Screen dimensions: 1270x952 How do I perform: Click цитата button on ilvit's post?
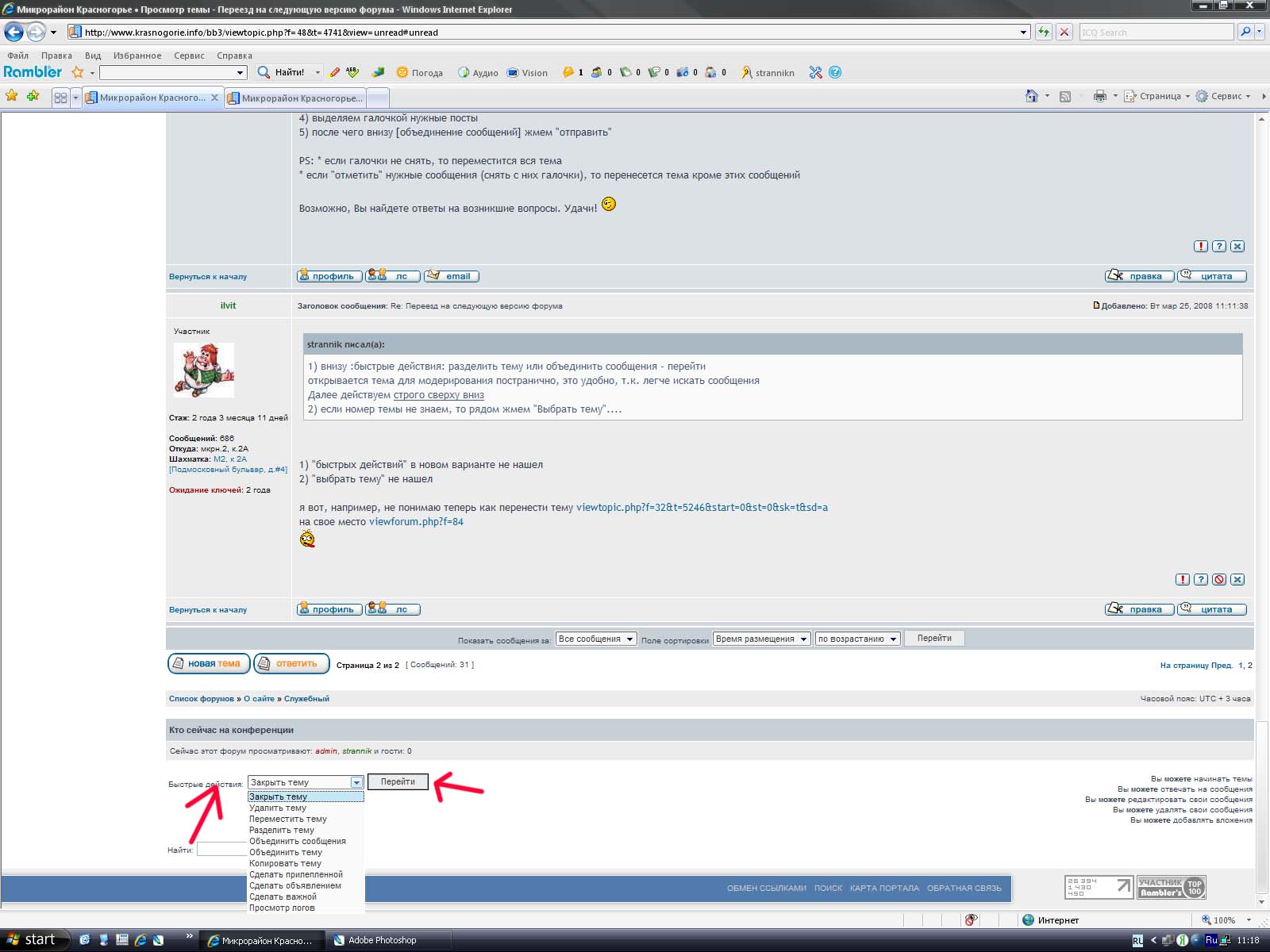[x=1212, y=608]
